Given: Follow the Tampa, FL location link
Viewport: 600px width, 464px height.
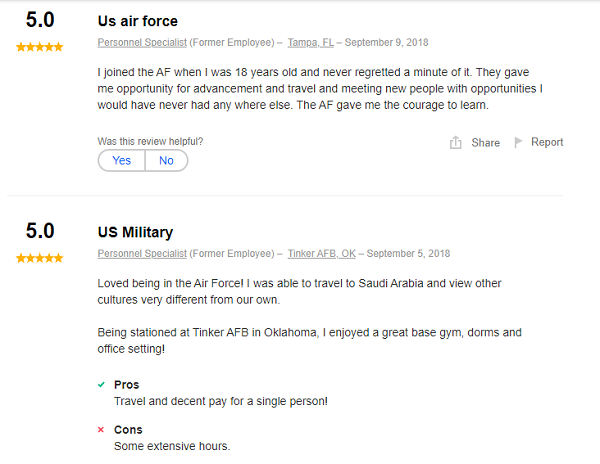Looking at the screenshot, I should point(309,43).
